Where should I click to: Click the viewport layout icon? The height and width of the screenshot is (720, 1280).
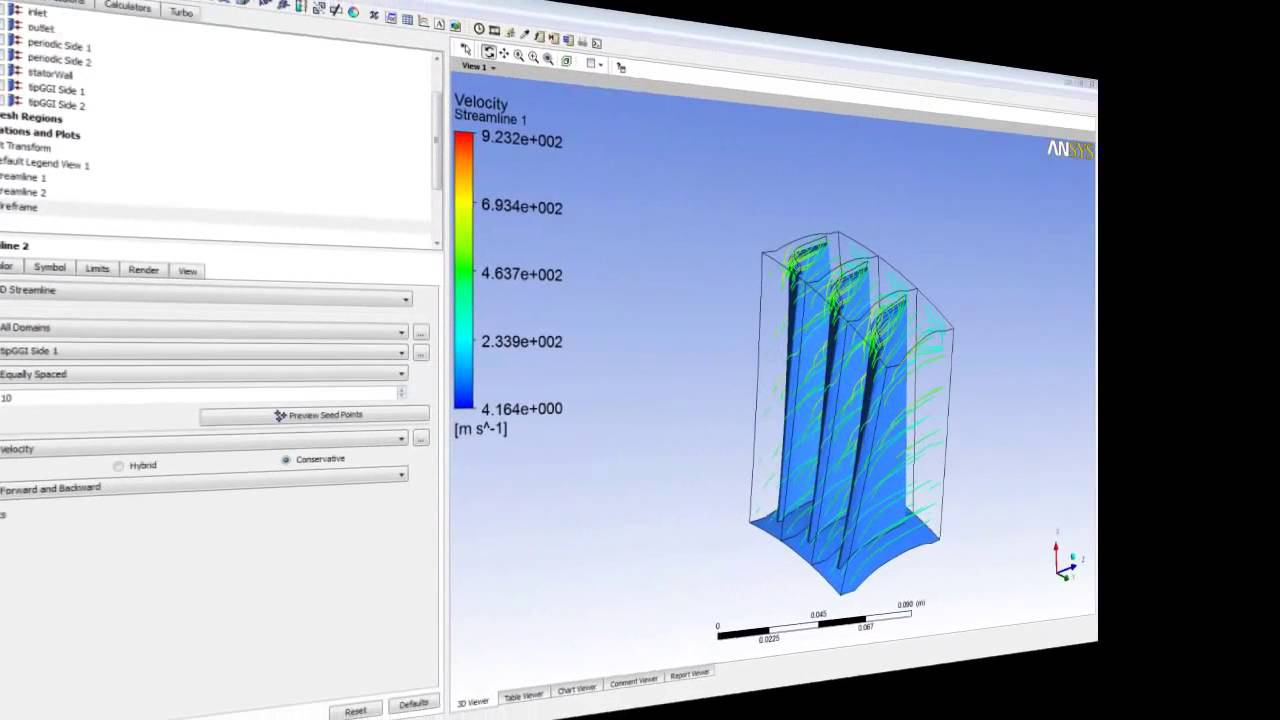point(591,63)
